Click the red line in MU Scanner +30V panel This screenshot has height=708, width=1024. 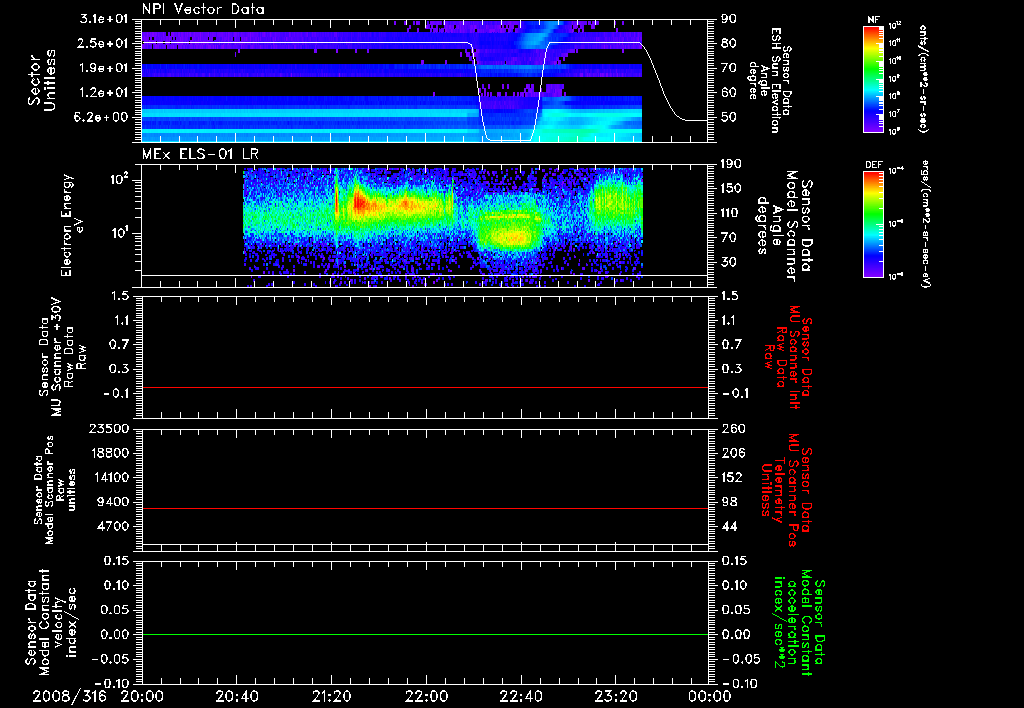point(425,387)
